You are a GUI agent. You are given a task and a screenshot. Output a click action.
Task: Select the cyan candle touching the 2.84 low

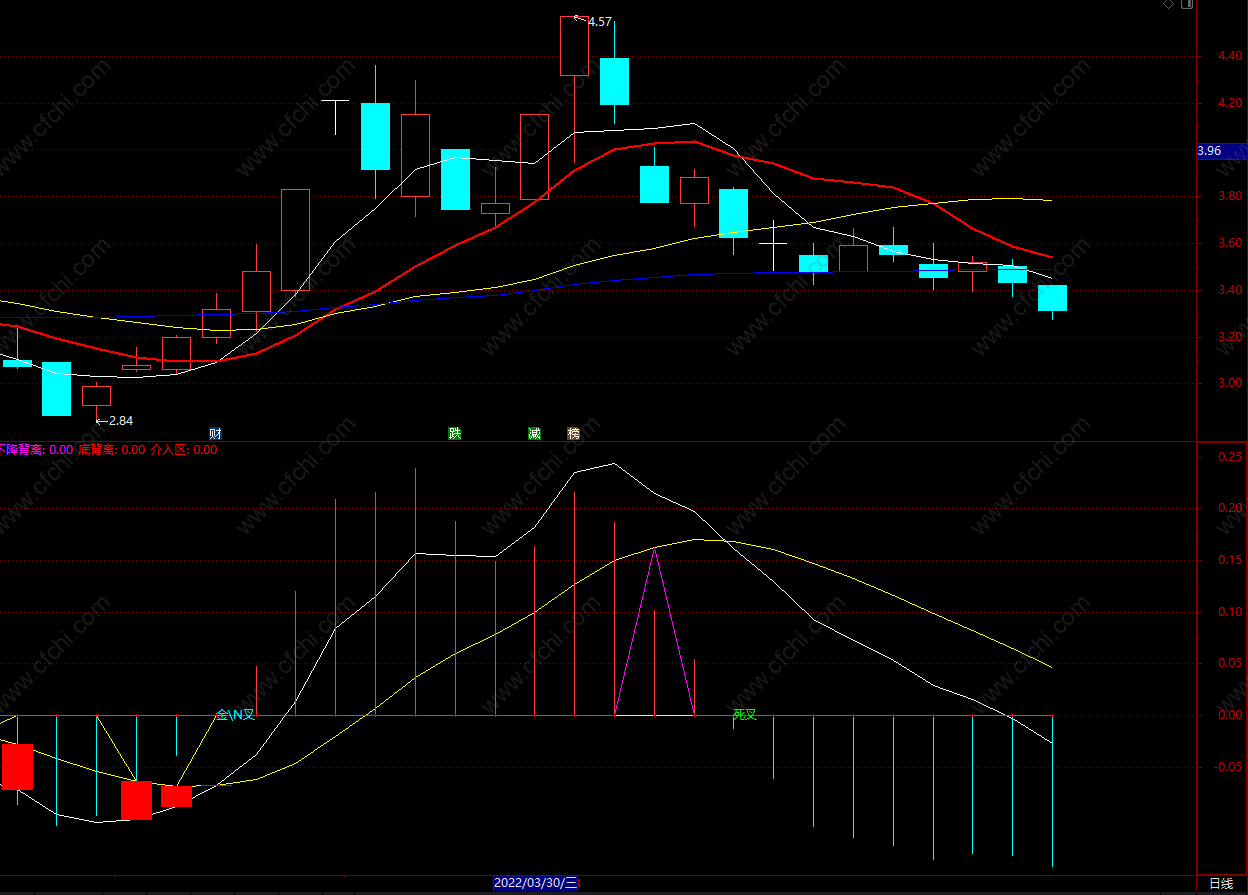[x=56, y=389]
